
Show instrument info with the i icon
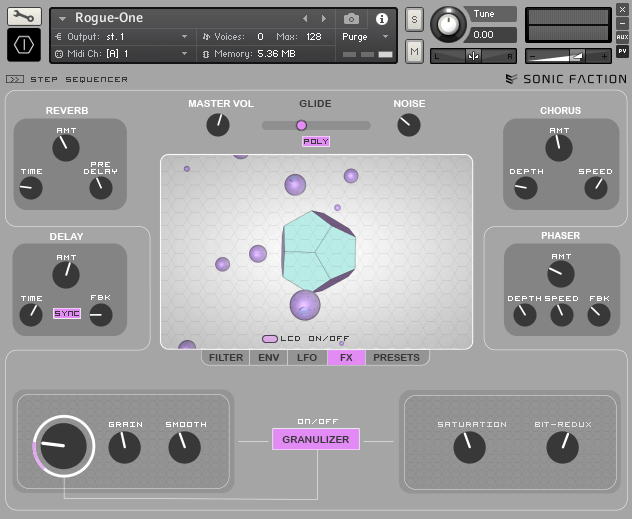tap(381, 19)
